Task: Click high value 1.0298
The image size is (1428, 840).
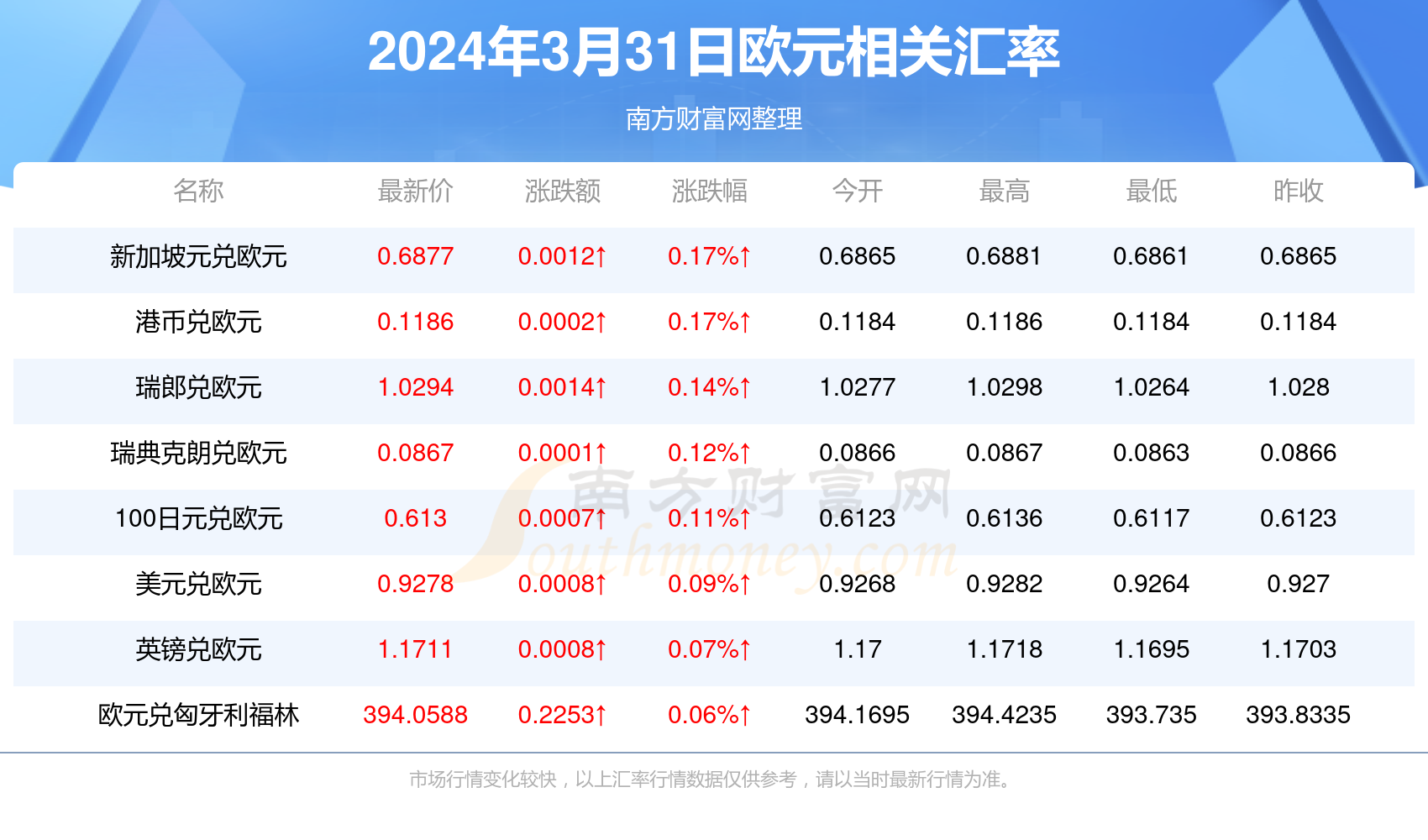Action: pyautogui.click(x=1004, y=387)
